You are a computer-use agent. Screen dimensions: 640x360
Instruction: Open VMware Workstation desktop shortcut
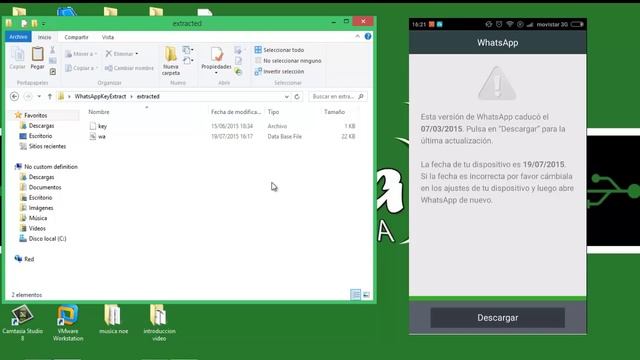[x=68, y=322]
